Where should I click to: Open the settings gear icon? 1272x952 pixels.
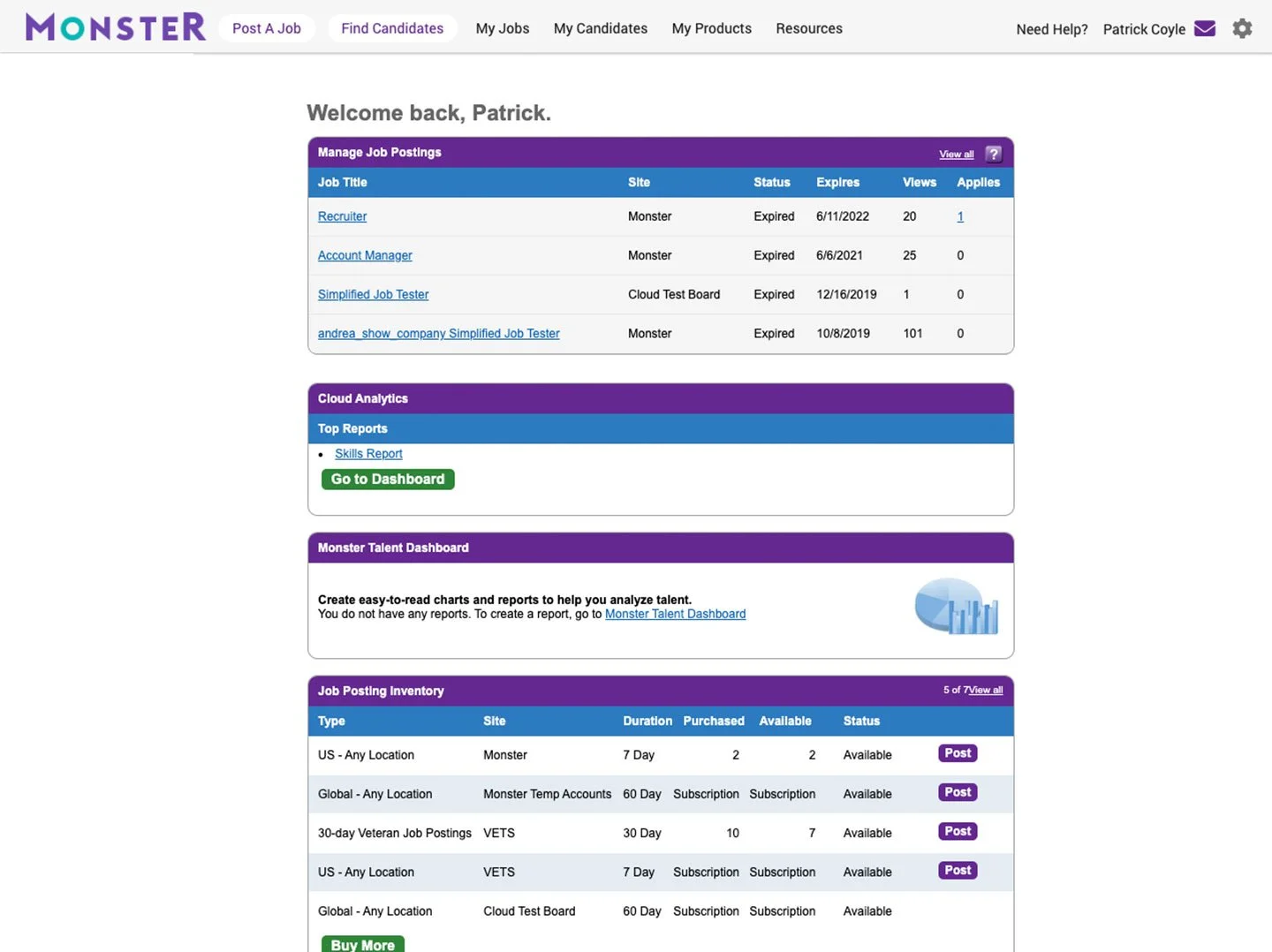point(1243,28)
